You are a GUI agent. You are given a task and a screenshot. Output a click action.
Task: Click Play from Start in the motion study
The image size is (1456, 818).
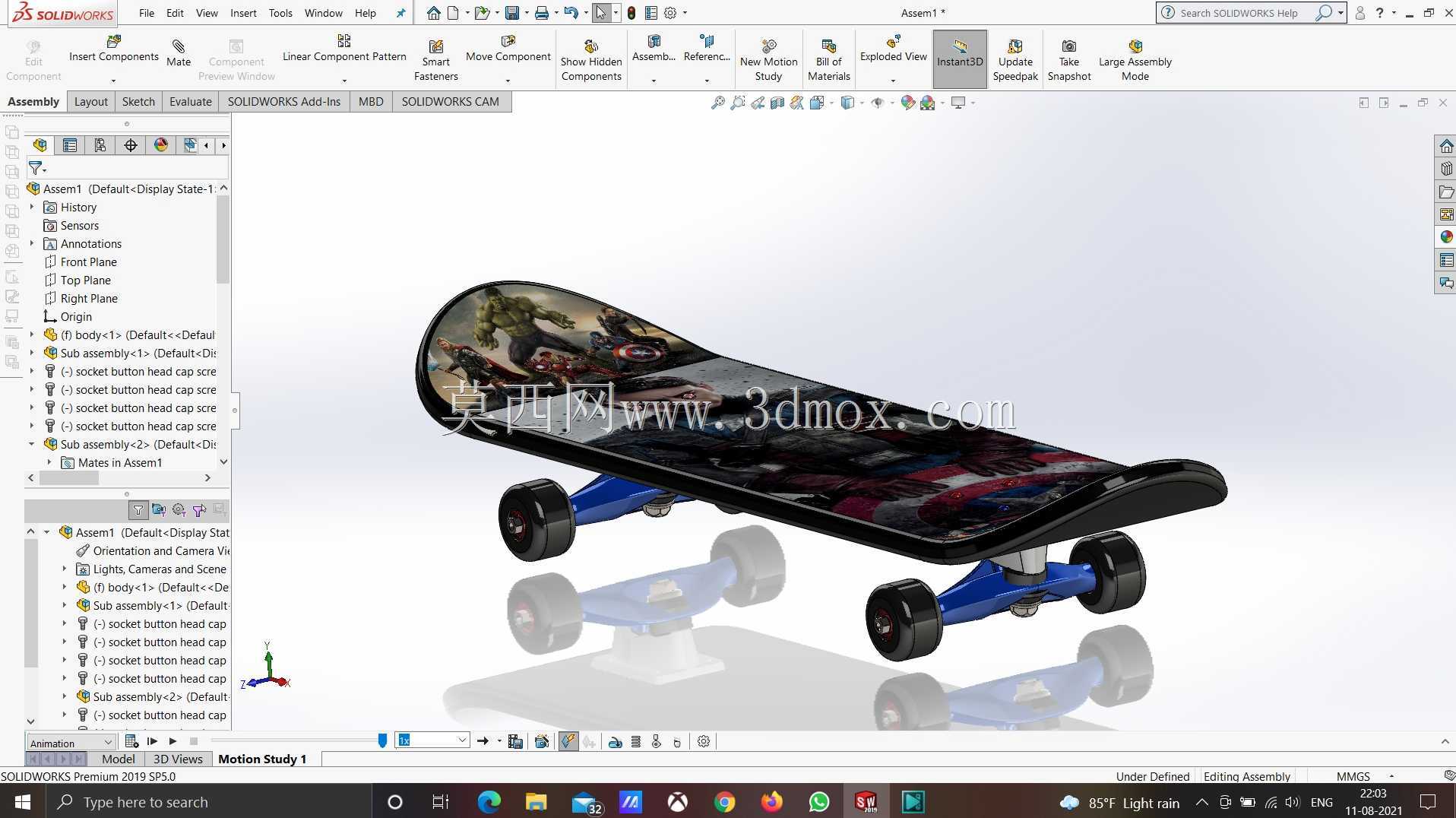click(x=152, y=741)
